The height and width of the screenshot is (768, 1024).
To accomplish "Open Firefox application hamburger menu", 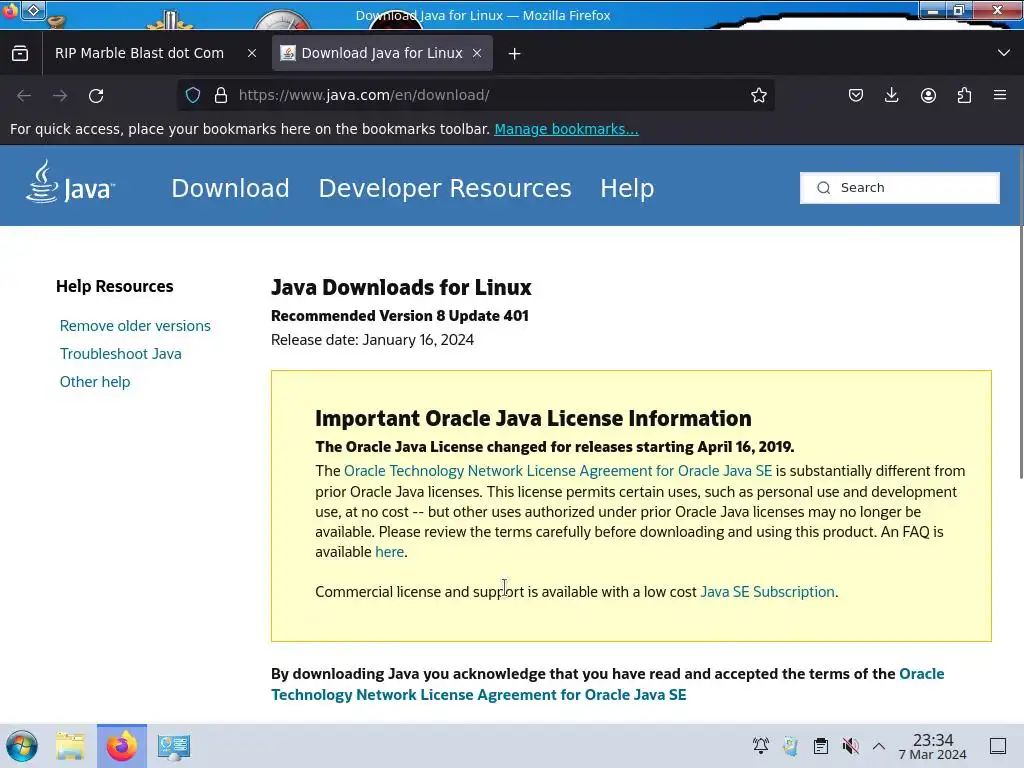I will (1000, 95).
